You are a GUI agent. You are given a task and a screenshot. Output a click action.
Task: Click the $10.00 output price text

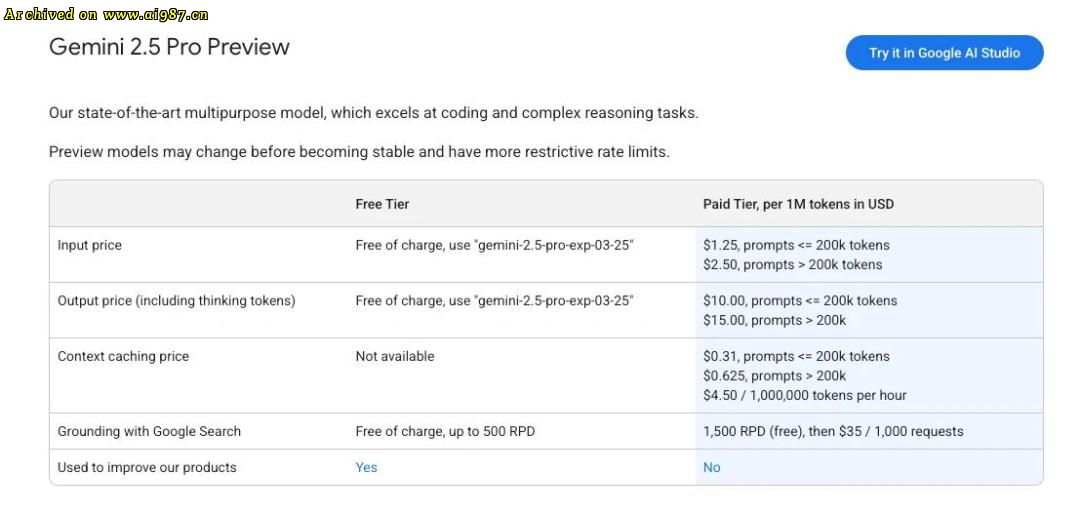coord(800,301)
